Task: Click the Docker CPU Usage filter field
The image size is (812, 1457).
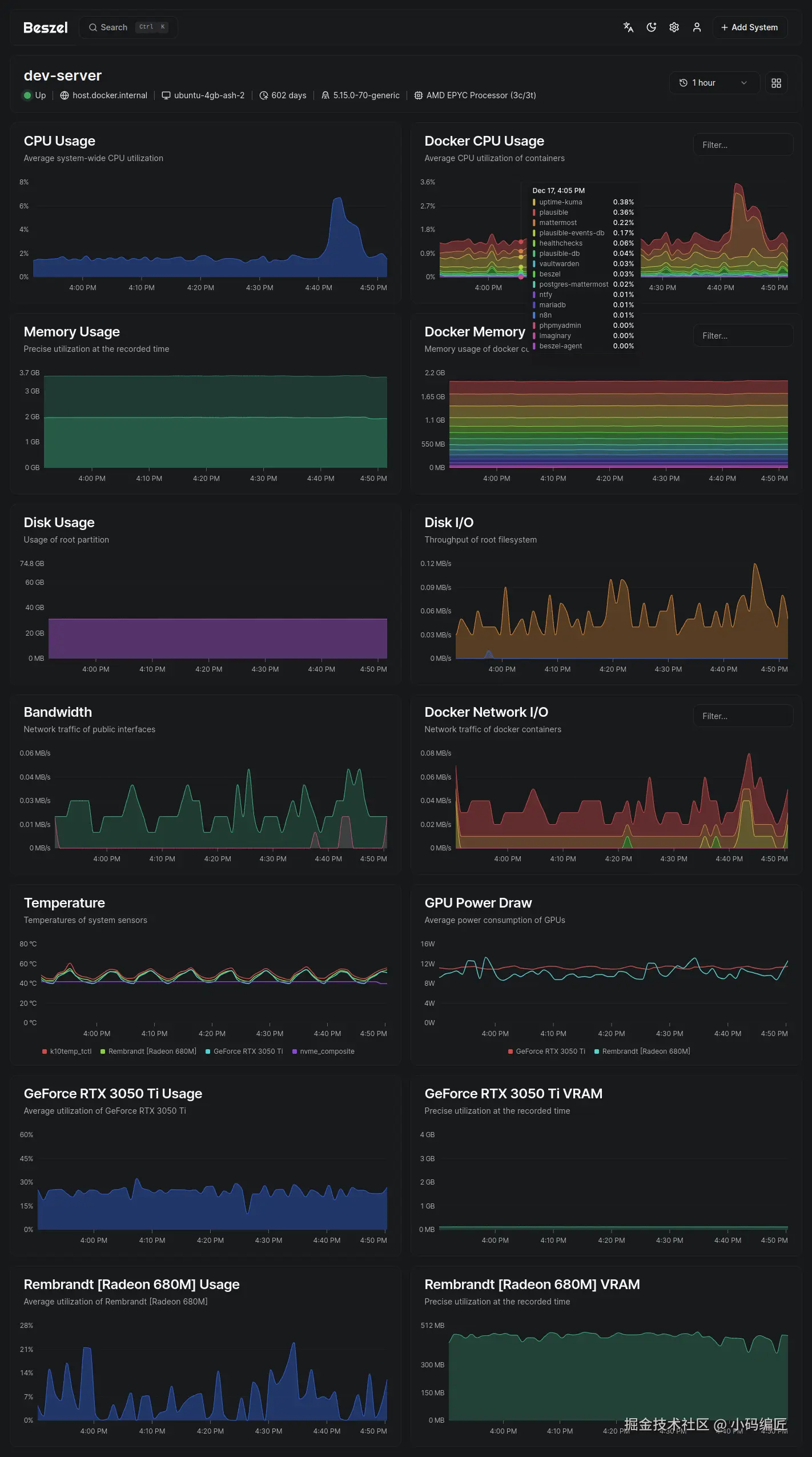Action: coord(743,145)
